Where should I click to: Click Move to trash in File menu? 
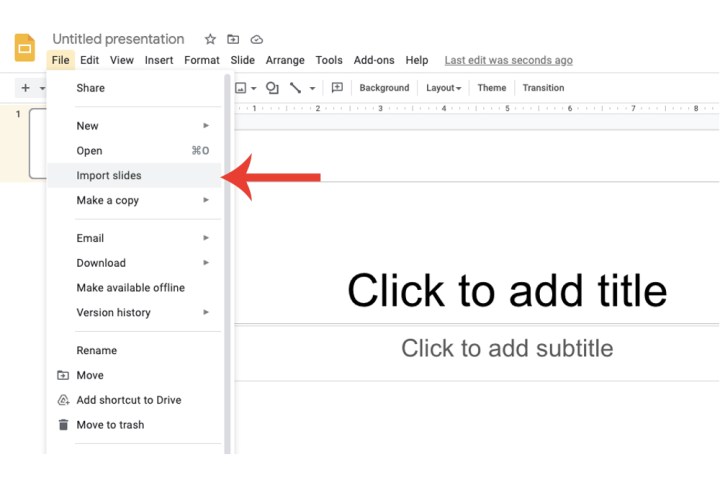[x=110, y=425]
